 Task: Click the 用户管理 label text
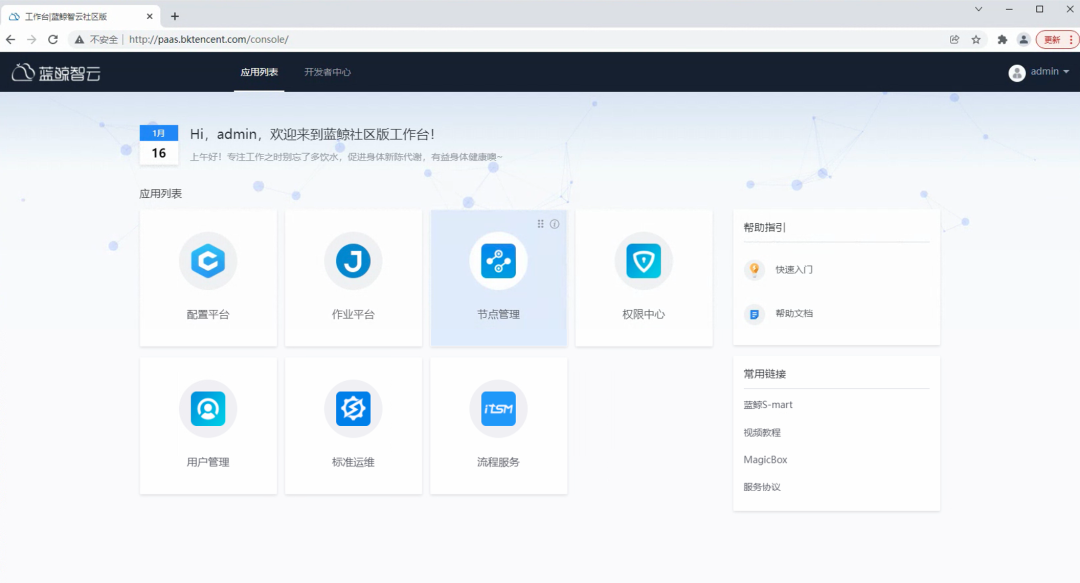[x=208, y=462]
